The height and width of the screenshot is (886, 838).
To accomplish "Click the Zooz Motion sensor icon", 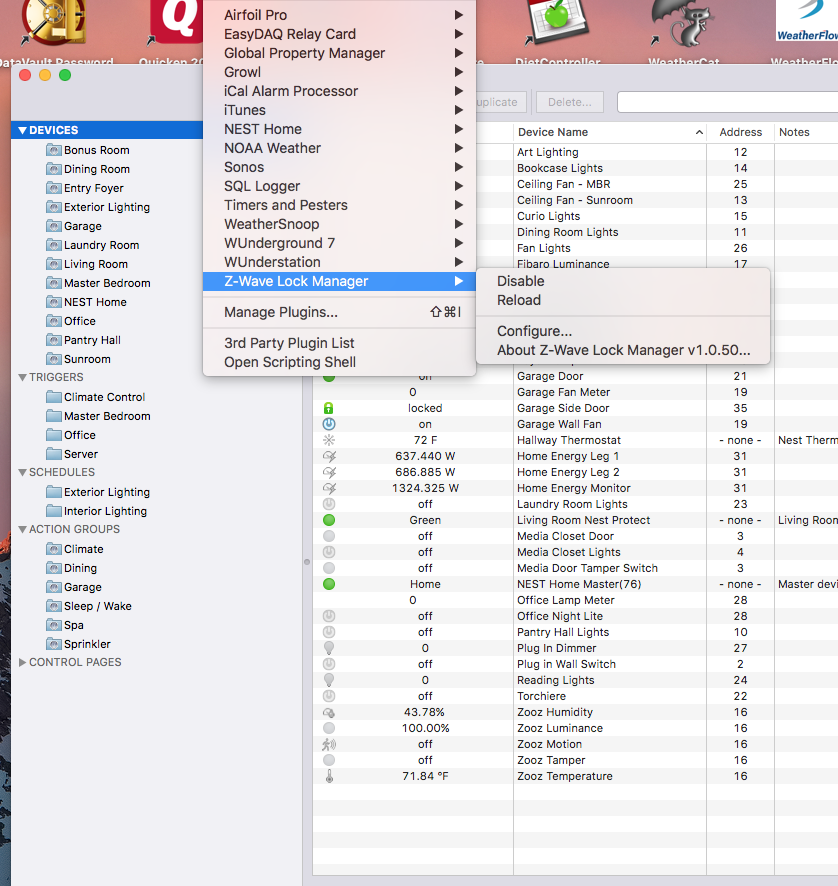I will [x=329, y=744].
